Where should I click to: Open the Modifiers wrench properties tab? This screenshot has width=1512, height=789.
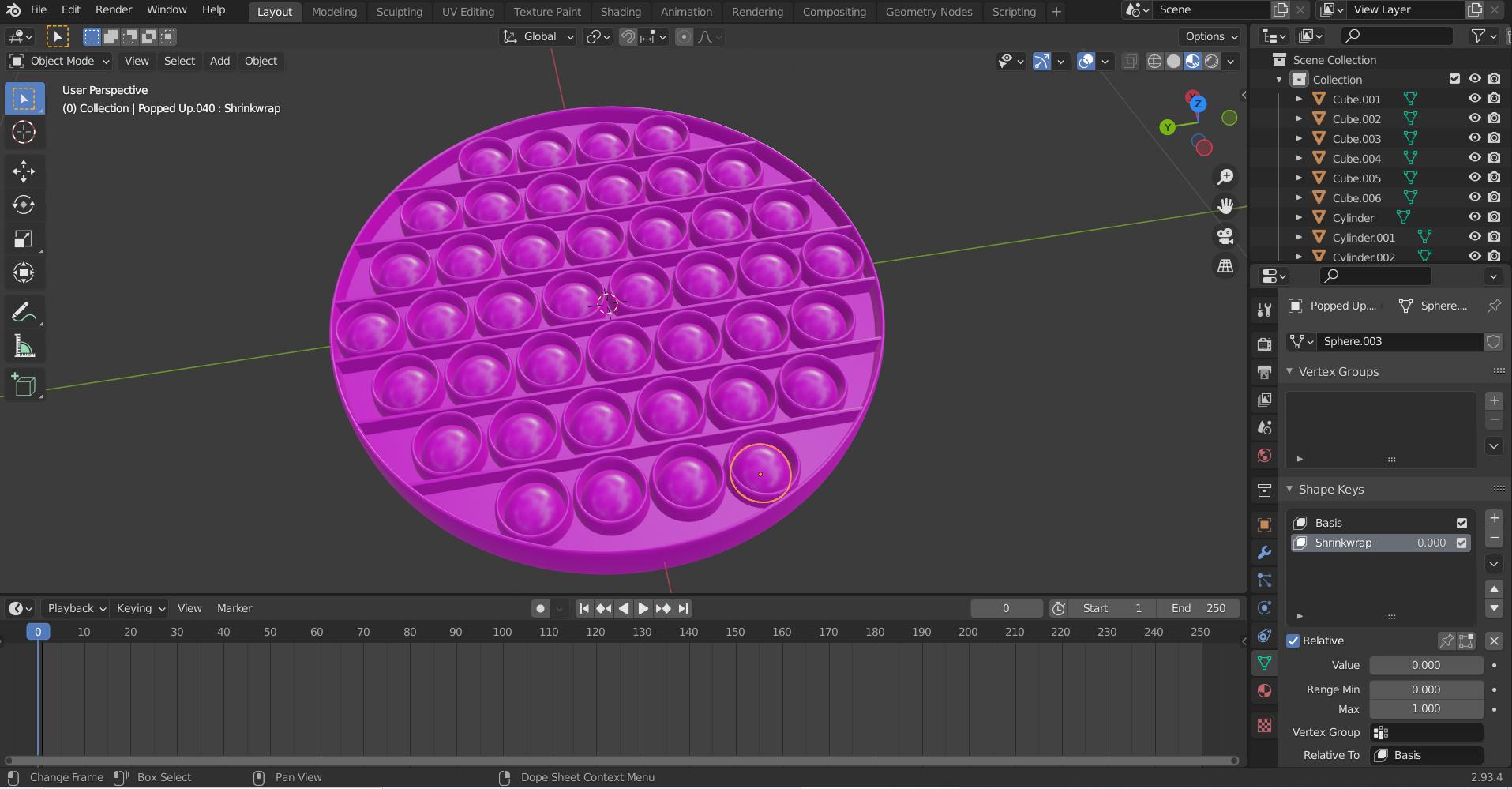point(1264,552)
